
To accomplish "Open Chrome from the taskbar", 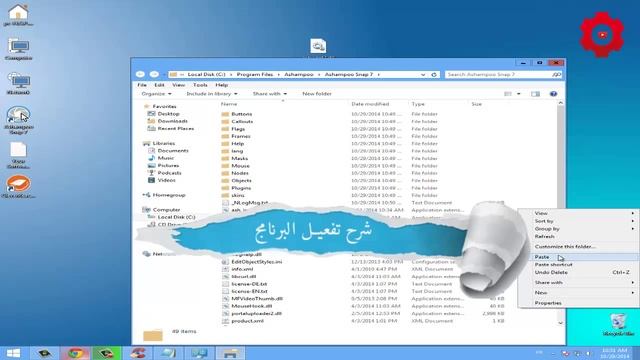I will [x=76, y=353].
